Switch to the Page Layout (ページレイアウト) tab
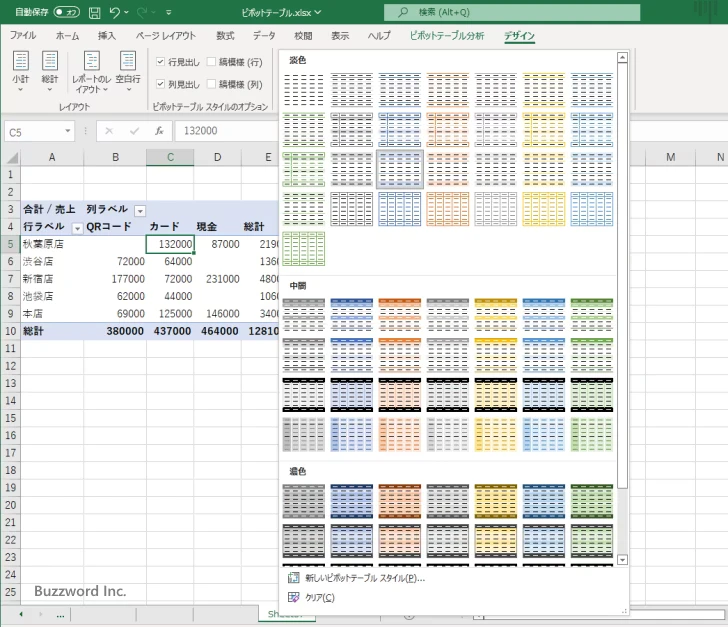Viewport: 728px width, 627px height. point(165,36)
